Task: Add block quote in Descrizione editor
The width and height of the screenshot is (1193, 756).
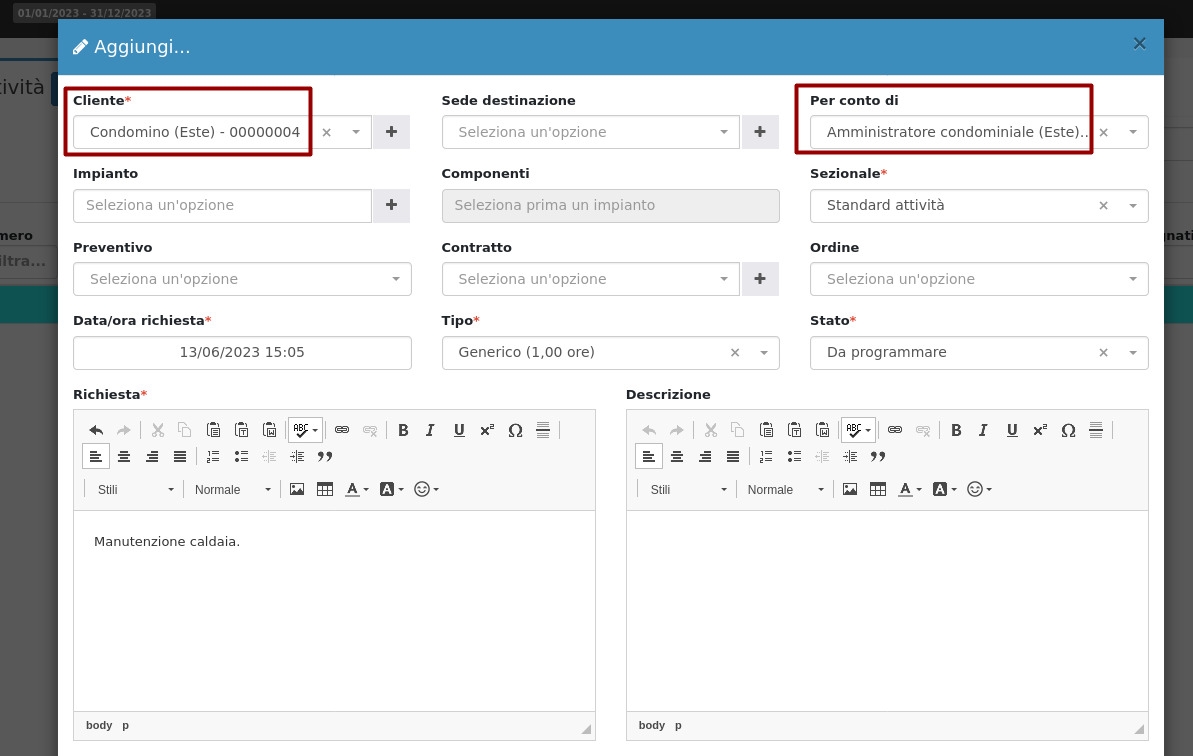Action: point(878,456)
